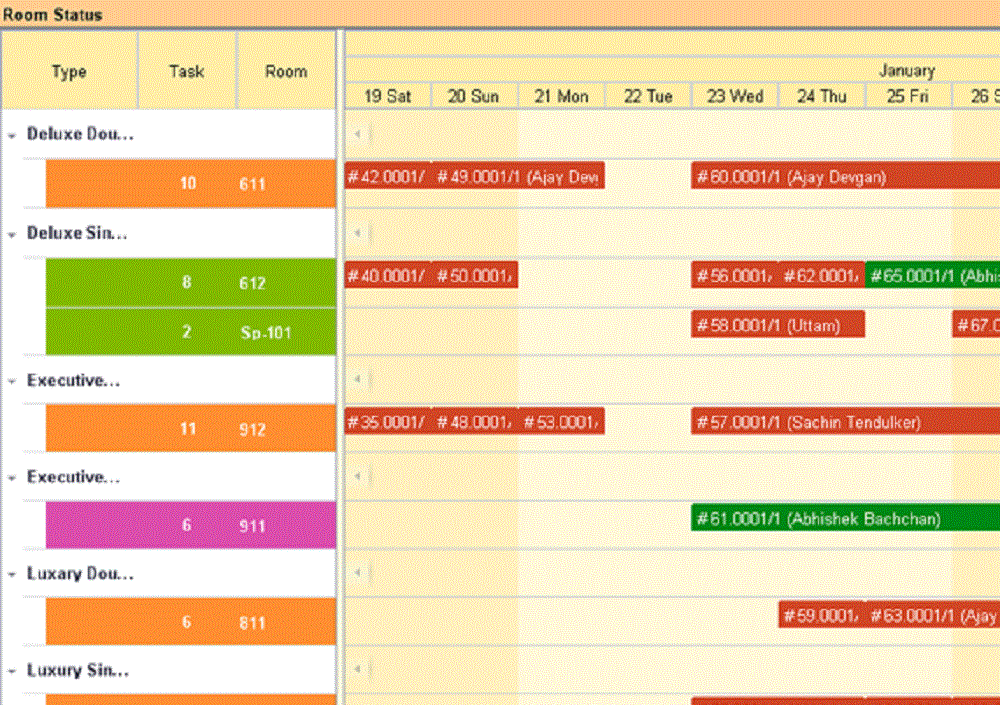1000x705 pixels.
Task: Collapse the Executive... group above room 912
Action: tap(12, 382)
